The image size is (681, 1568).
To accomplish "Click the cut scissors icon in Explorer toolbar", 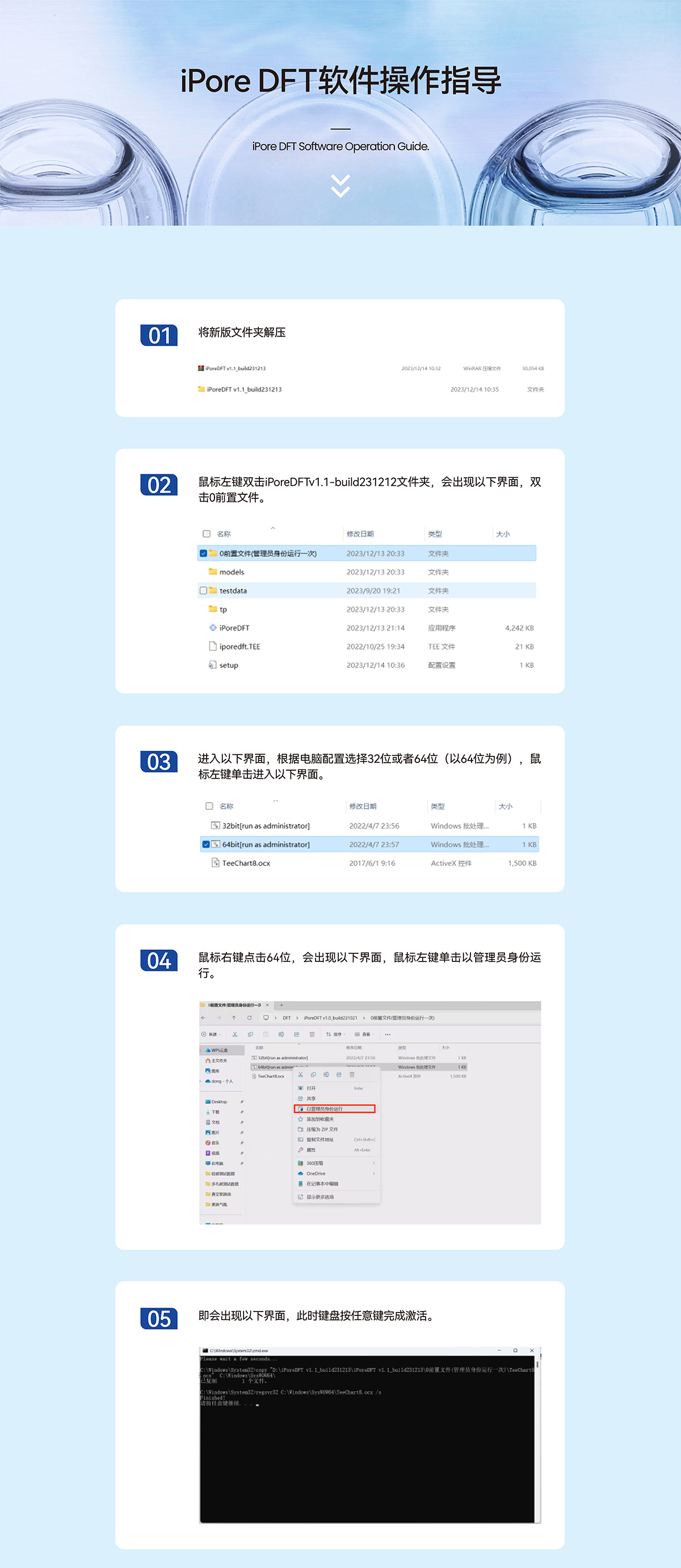I will (x=235, y=1034).
